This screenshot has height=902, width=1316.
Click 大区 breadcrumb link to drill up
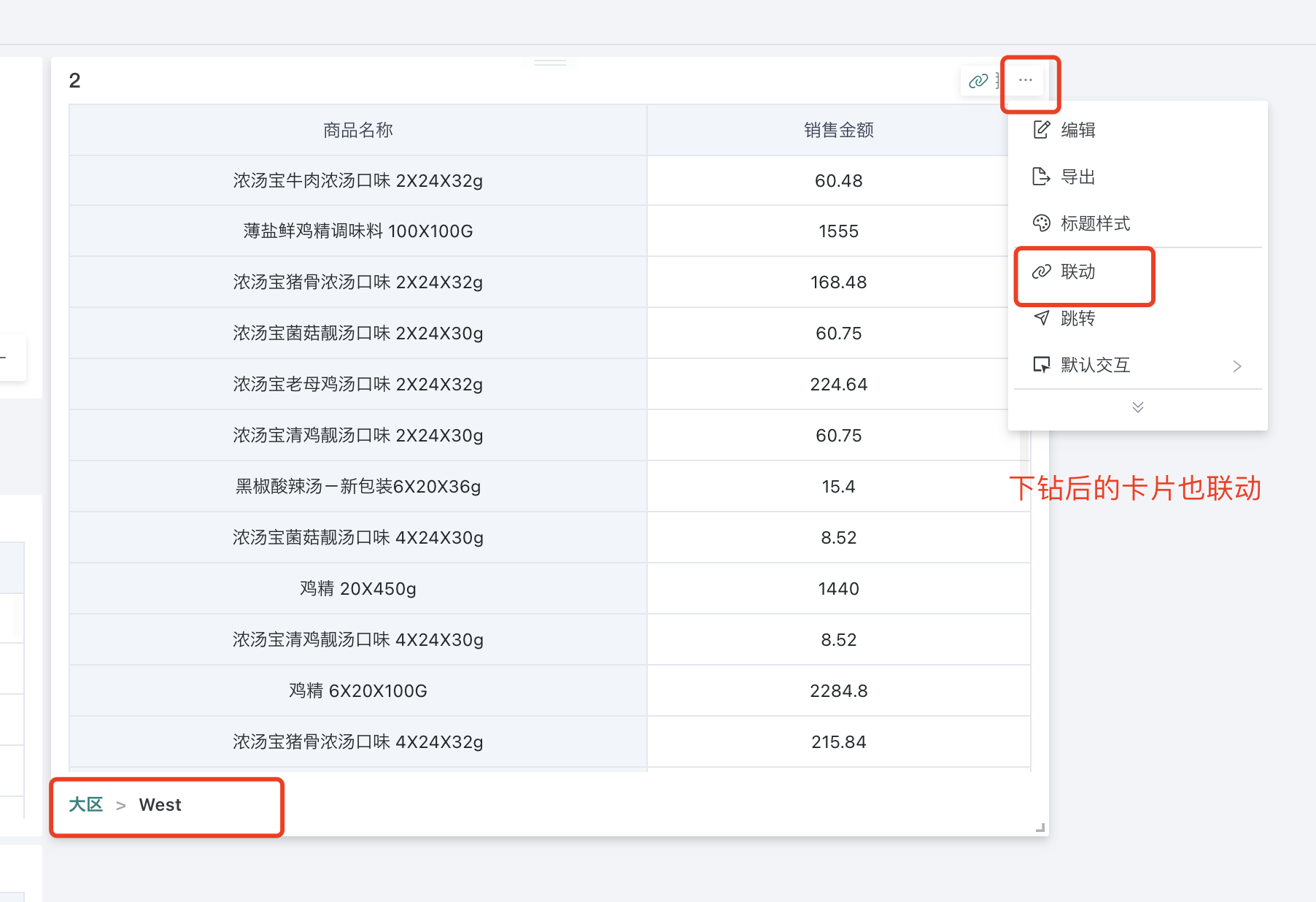(x=86, y=805)
